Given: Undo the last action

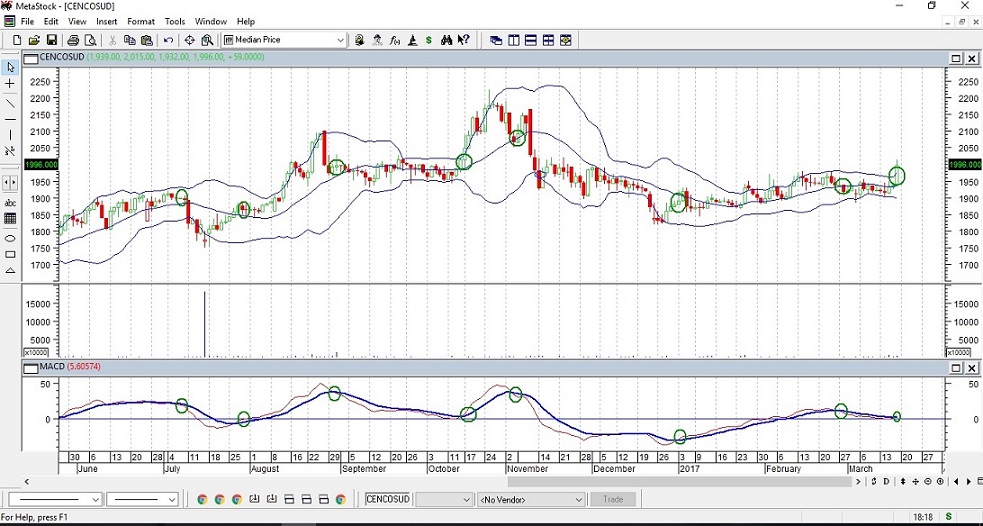Looking at the screenshot, I should (x=168, y=40).
